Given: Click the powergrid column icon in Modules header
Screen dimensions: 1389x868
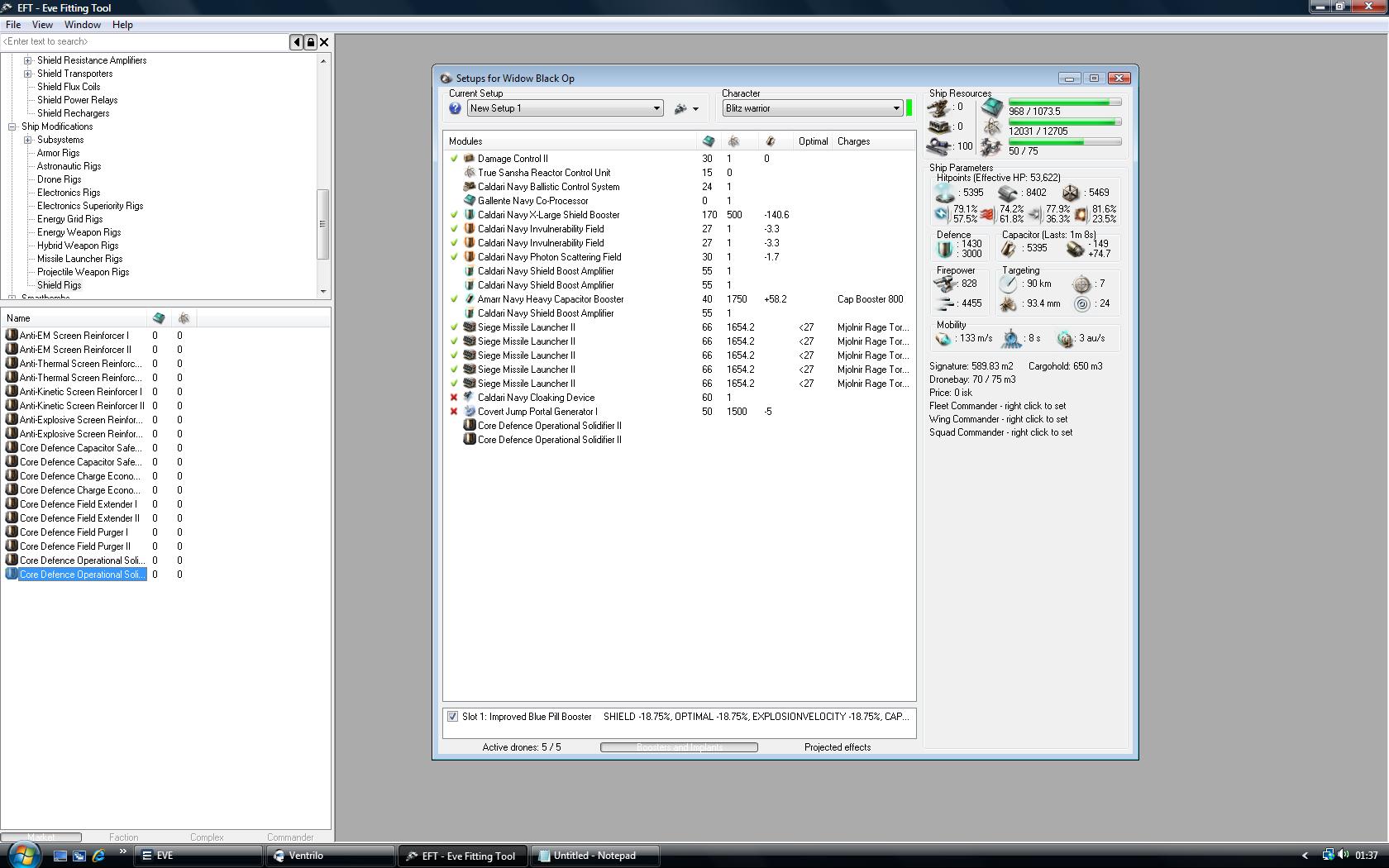Looking at the screenshot, I should click(733, 141).
